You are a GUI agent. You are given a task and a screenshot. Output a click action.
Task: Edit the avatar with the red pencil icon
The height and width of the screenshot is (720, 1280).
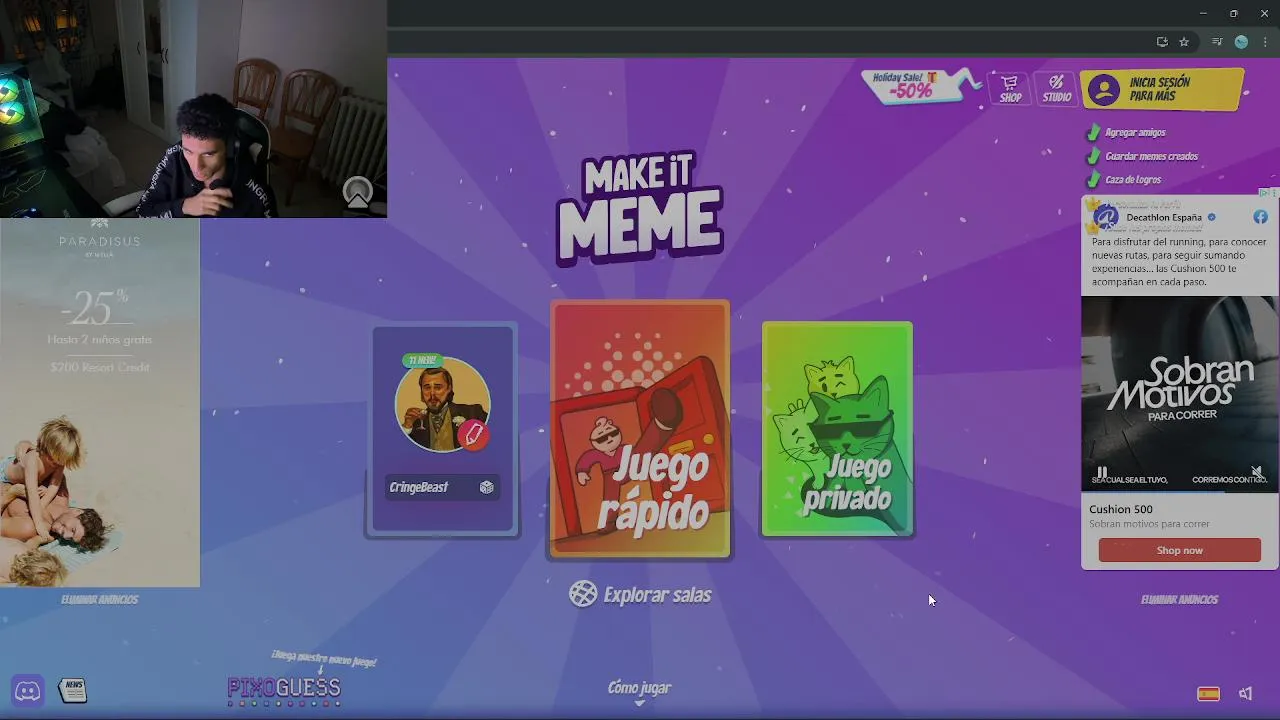(x=473, y=434)
